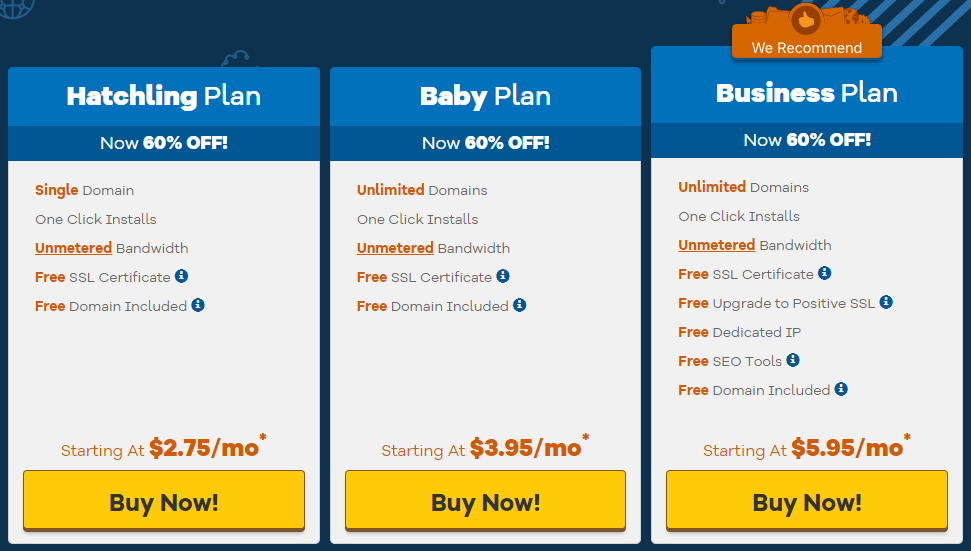Show info for Business Free SSL Certificate
971x551 pixels.
click(824, 273)
